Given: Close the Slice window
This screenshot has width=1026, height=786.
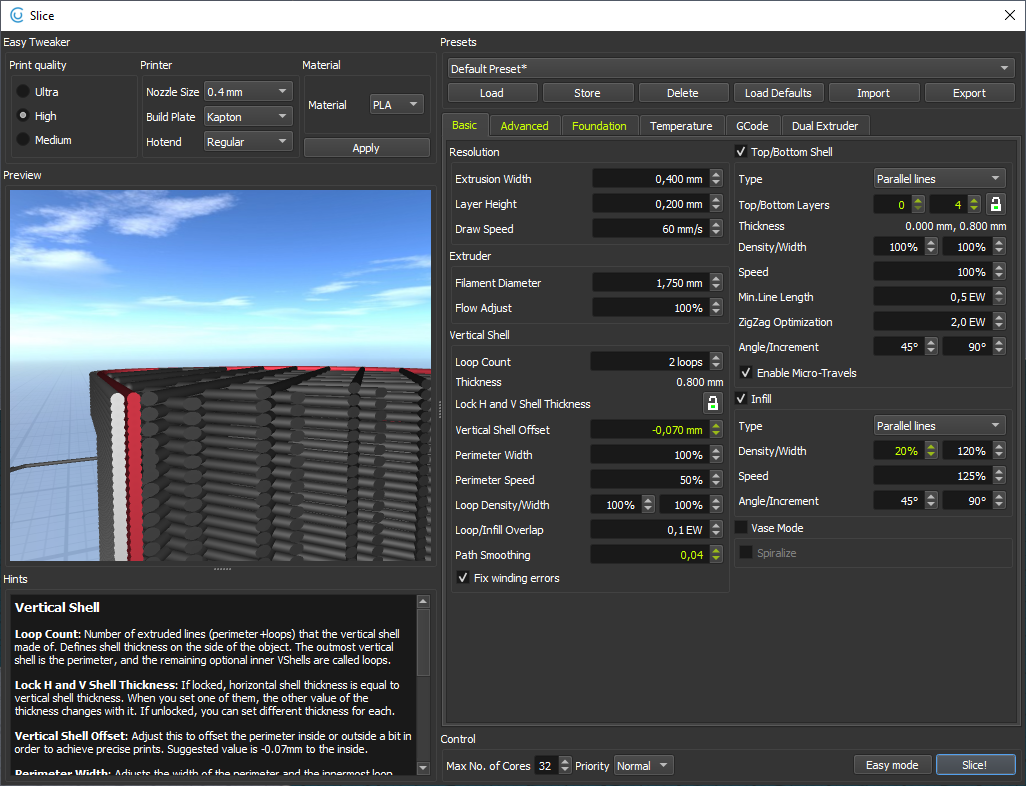Looking at the screenshot, I should pos(1010,15).
